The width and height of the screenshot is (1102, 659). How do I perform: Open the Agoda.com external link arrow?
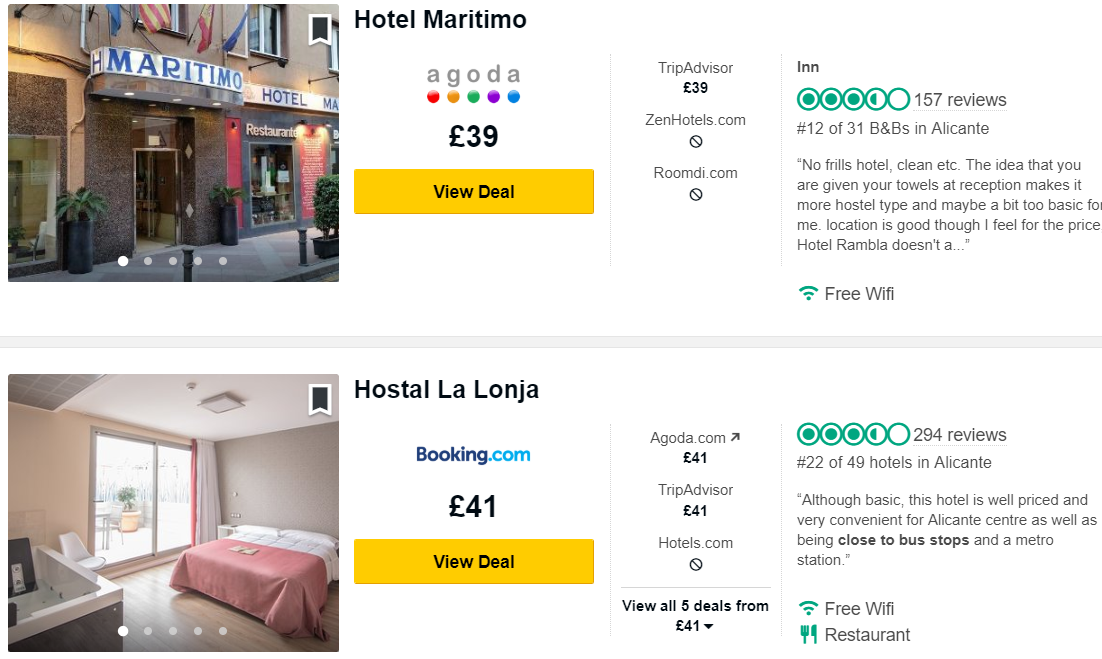point(735,437)
